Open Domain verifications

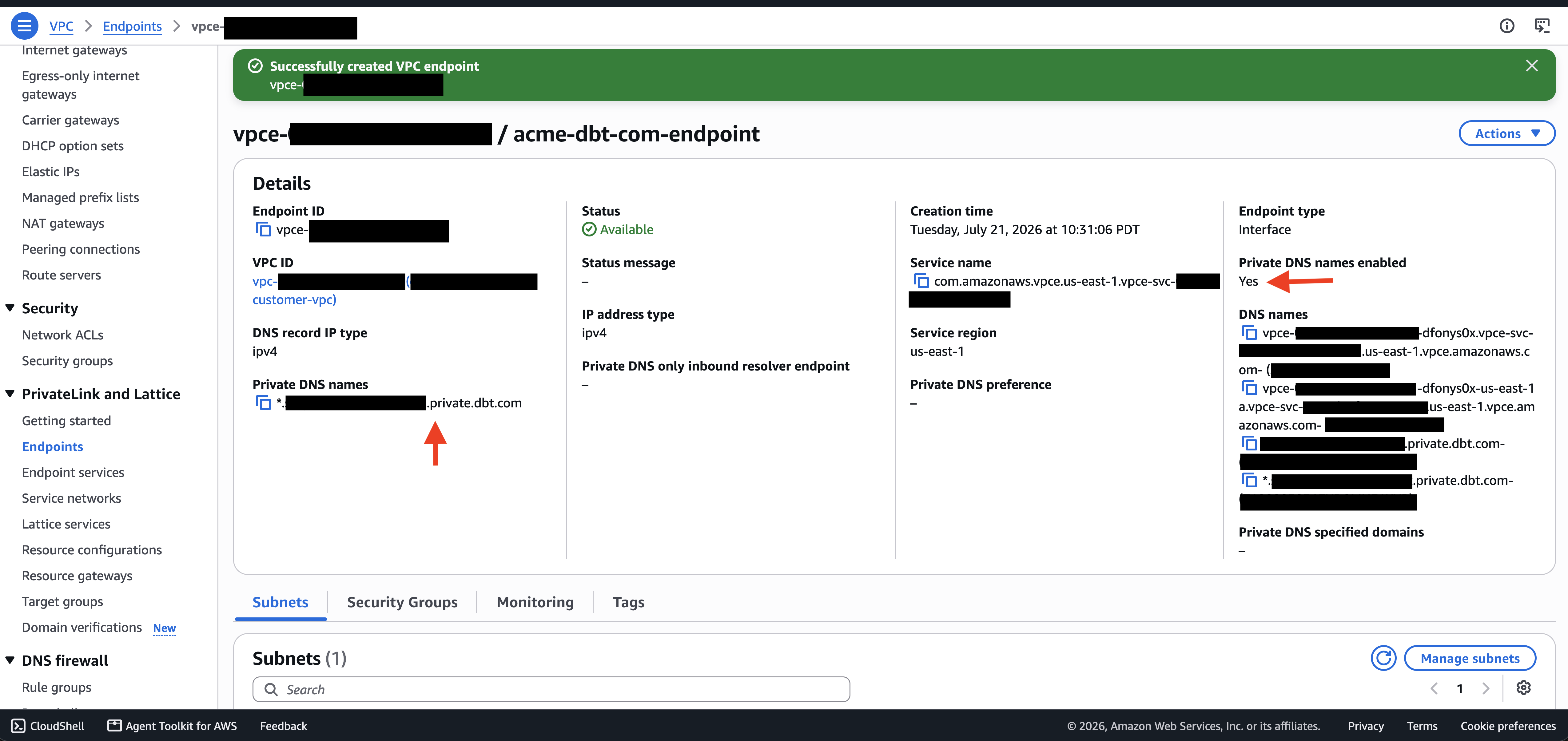(82, 627)
